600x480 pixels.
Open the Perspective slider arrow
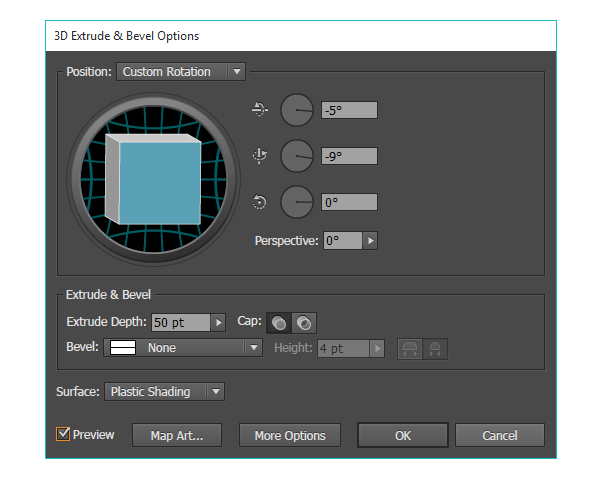point(370,241)
